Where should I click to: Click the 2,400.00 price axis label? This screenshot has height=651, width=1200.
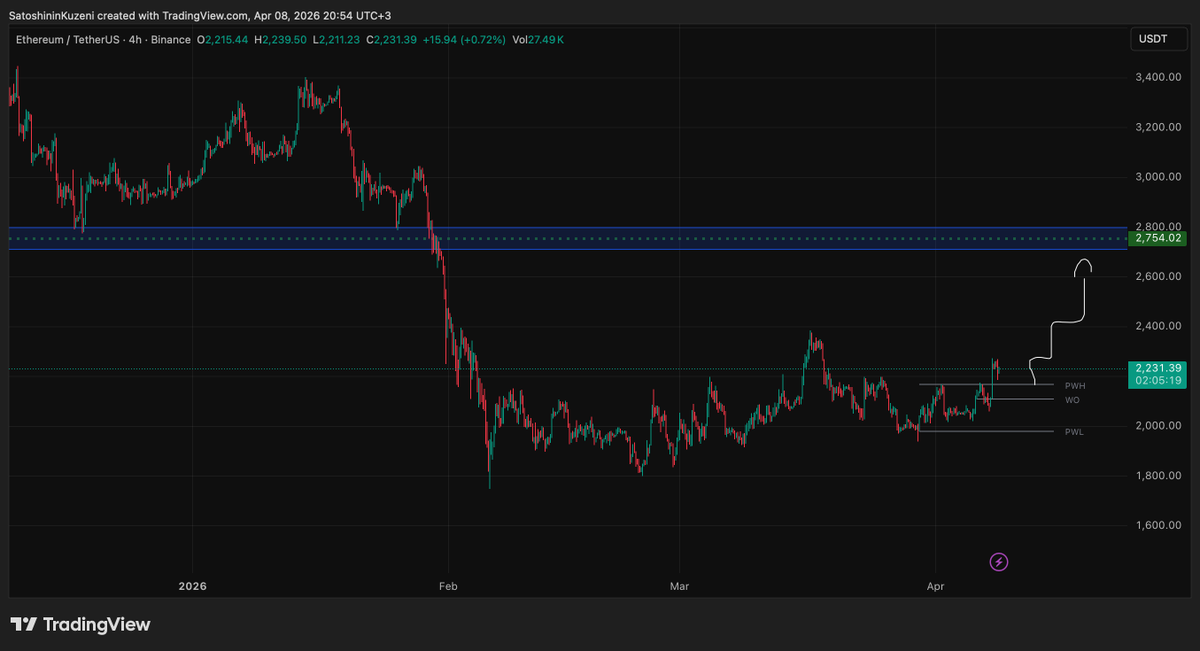point(1160,326)
